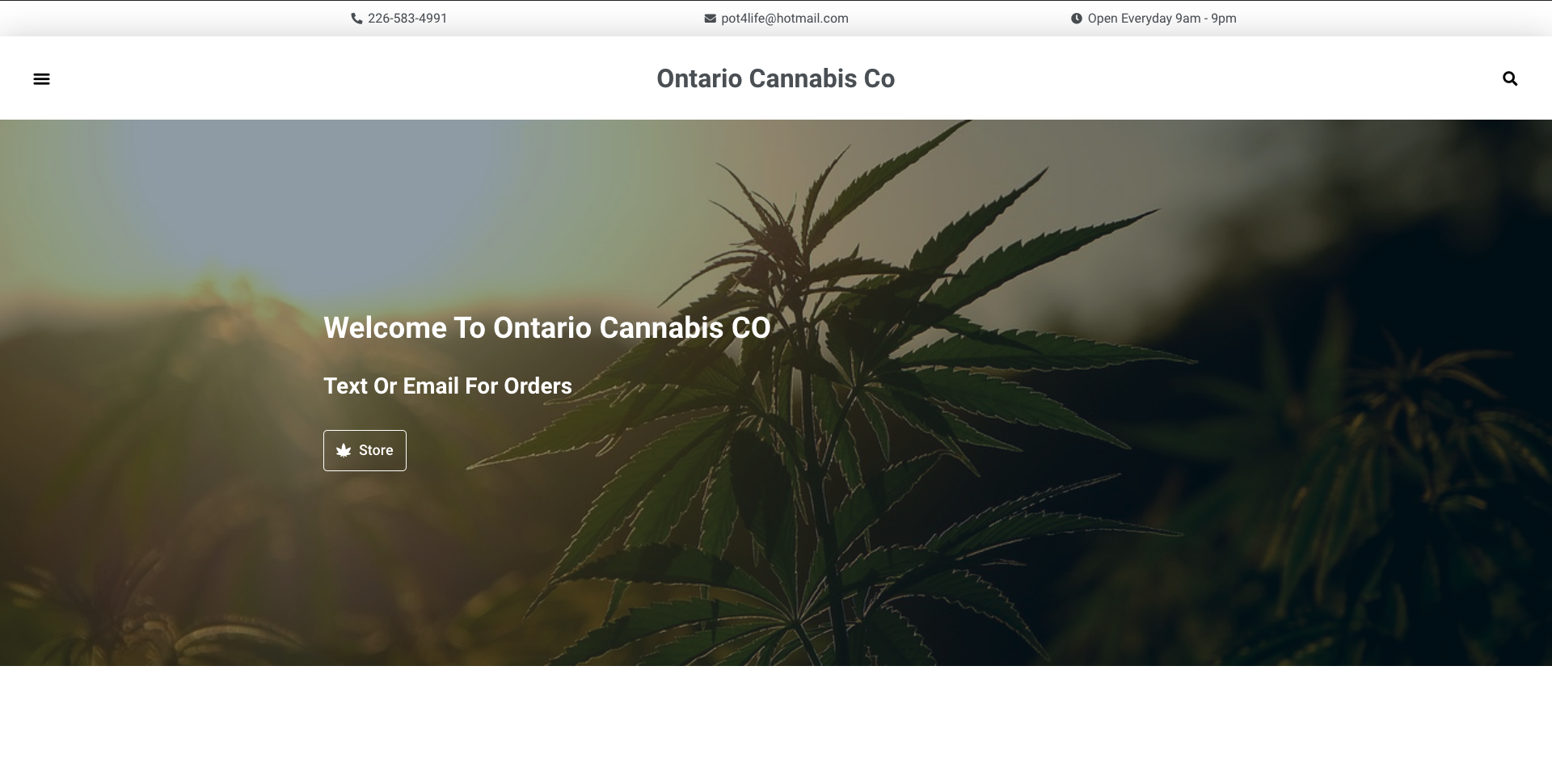Click the cannabis leaf icon inside Store button
Screen dimensions: 1552x784
click(x=344, y=450)
